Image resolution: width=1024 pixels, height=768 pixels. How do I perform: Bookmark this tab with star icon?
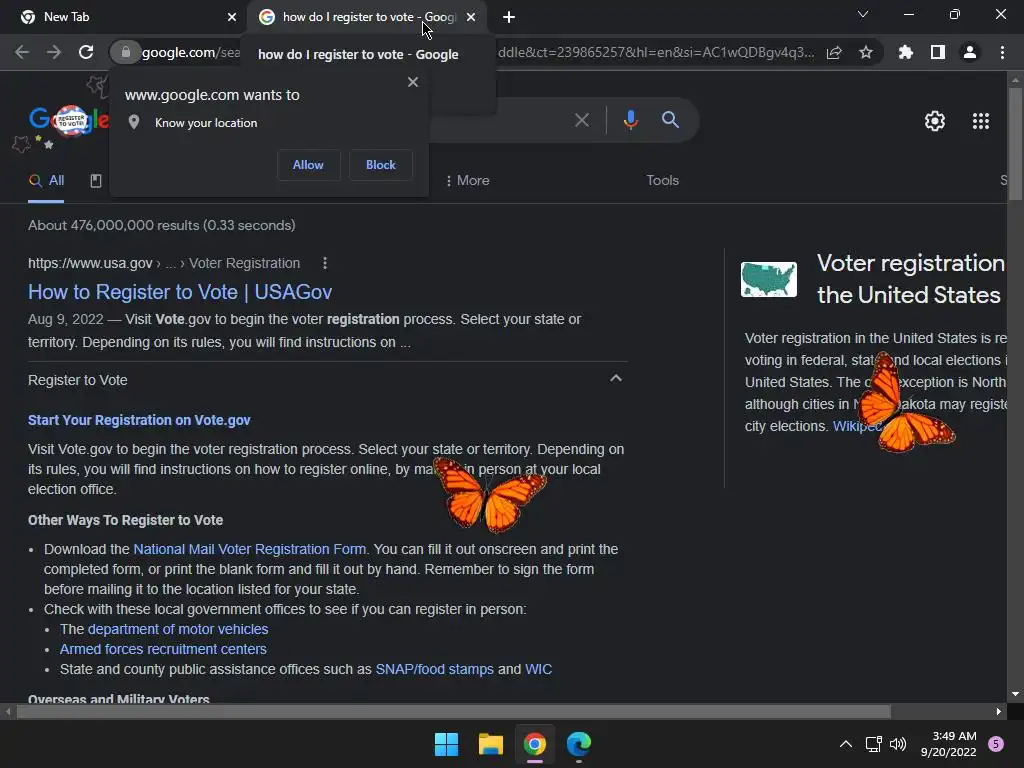tap(866, 52)
